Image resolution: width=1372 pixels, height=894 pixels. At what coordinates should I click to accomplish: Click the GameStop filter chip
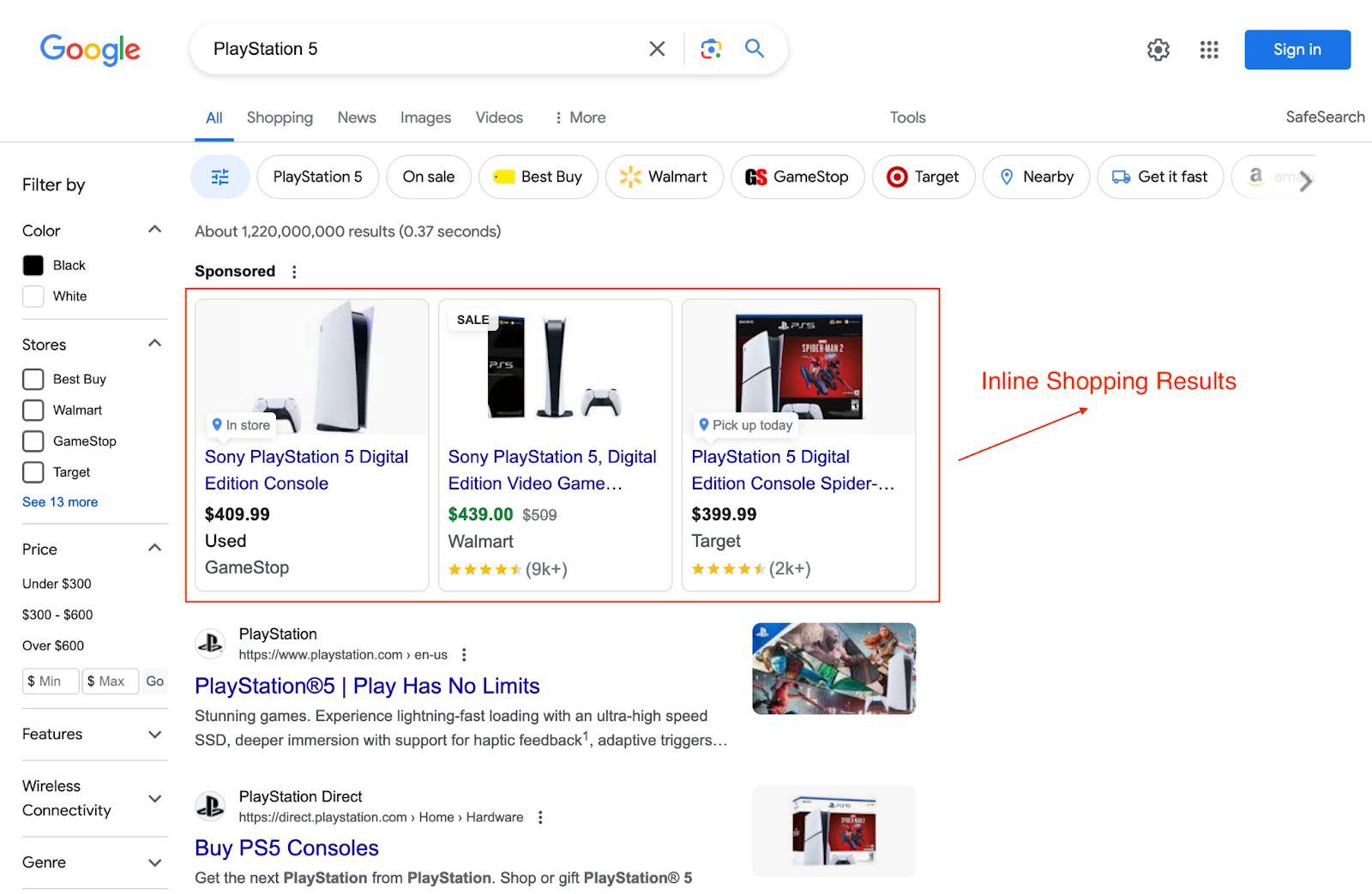797,177
